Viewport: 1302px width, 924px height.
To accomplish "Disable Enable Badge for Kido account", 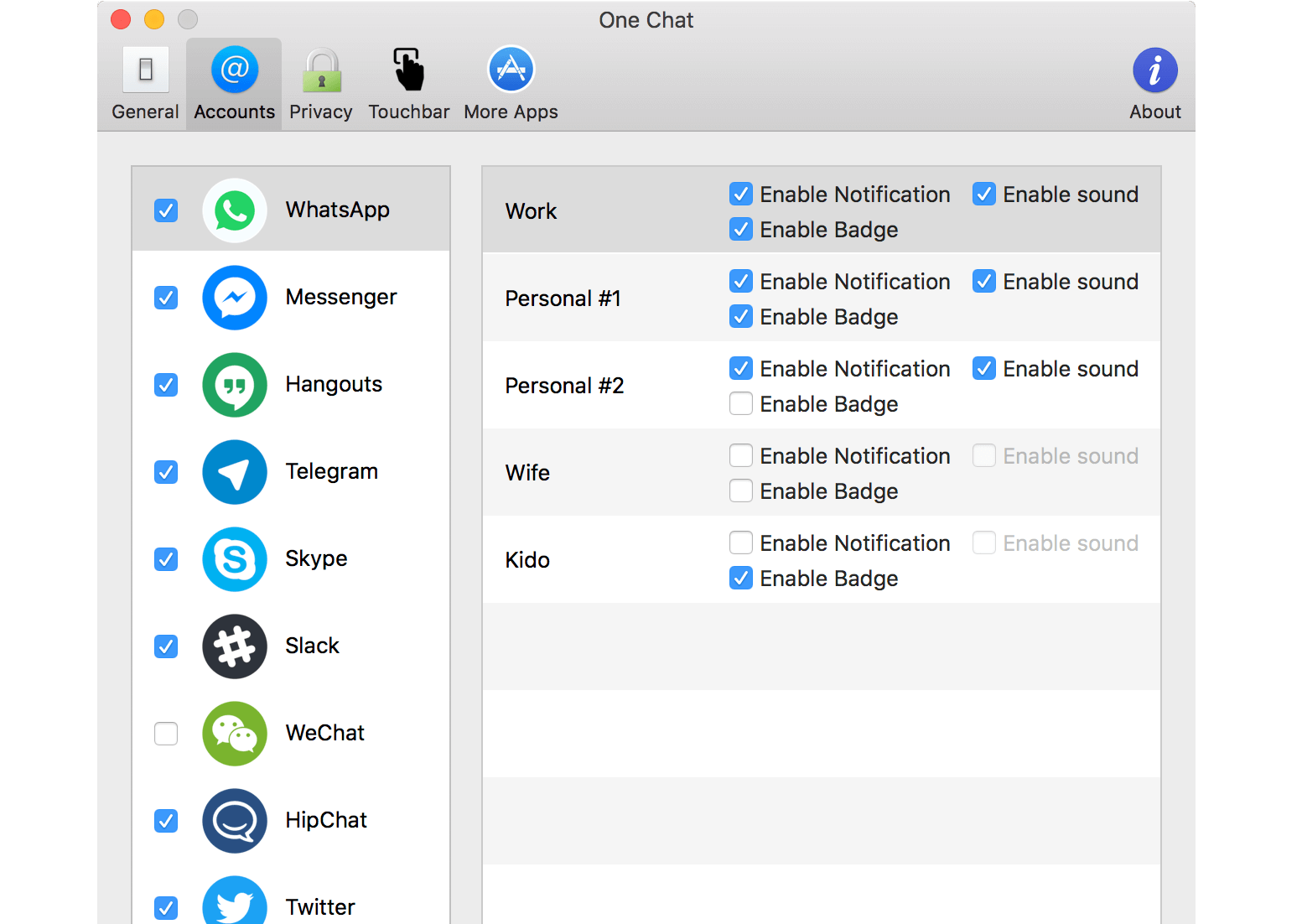I will 741,578.
